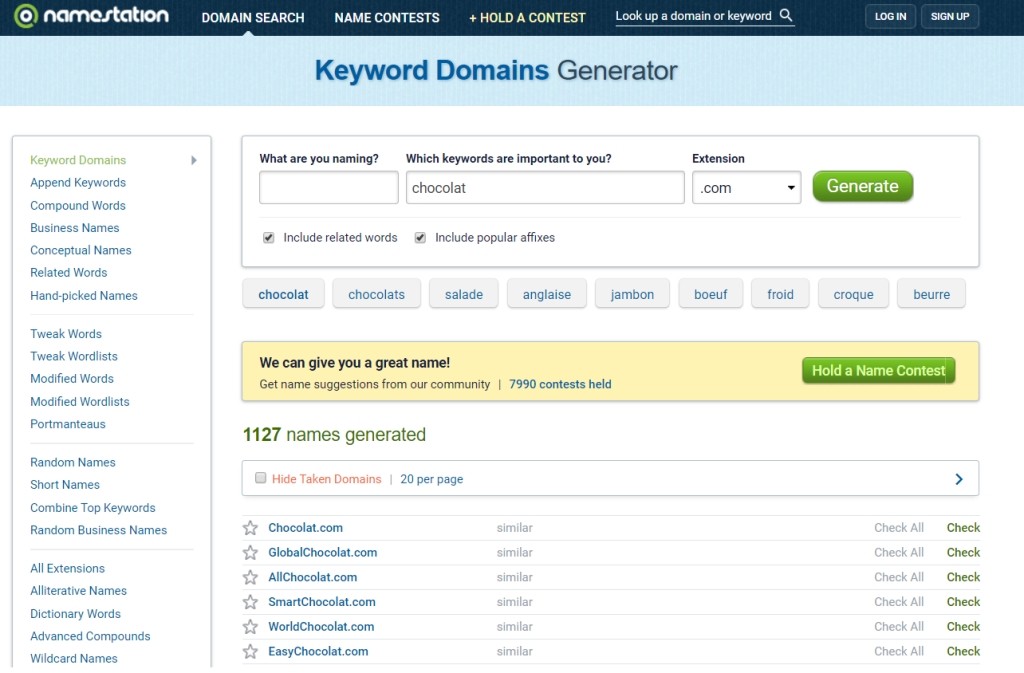Open Alliterative Names in the sidebar
This screenshot has width=1024, height=673.
pos(78,590)
